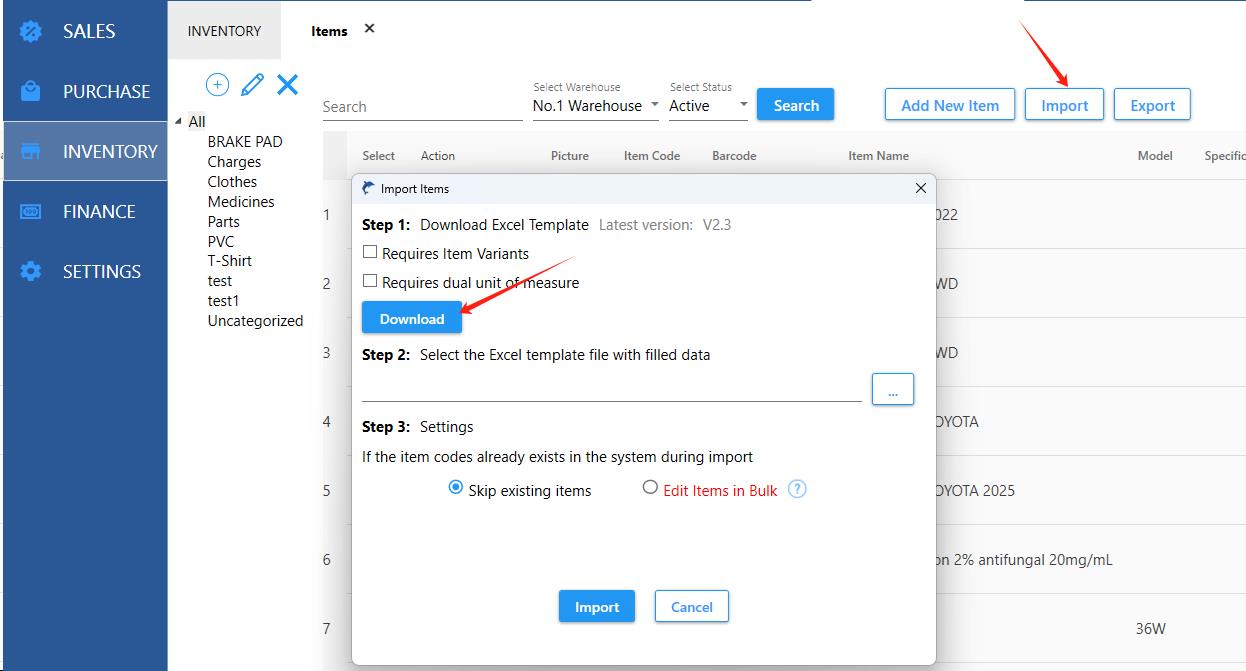Viewport: 1246px width, 671px height.
Task: Open the Select Status dropdown
Action: pos(708,106)
